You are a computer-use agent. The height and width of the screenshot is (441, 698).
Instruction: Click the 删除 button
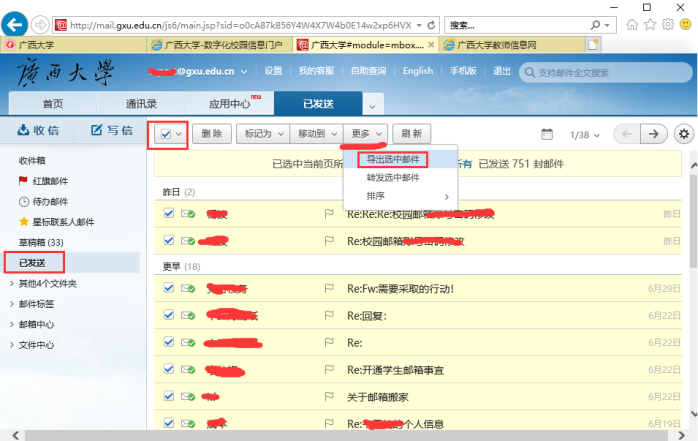[x=211, y=134]
